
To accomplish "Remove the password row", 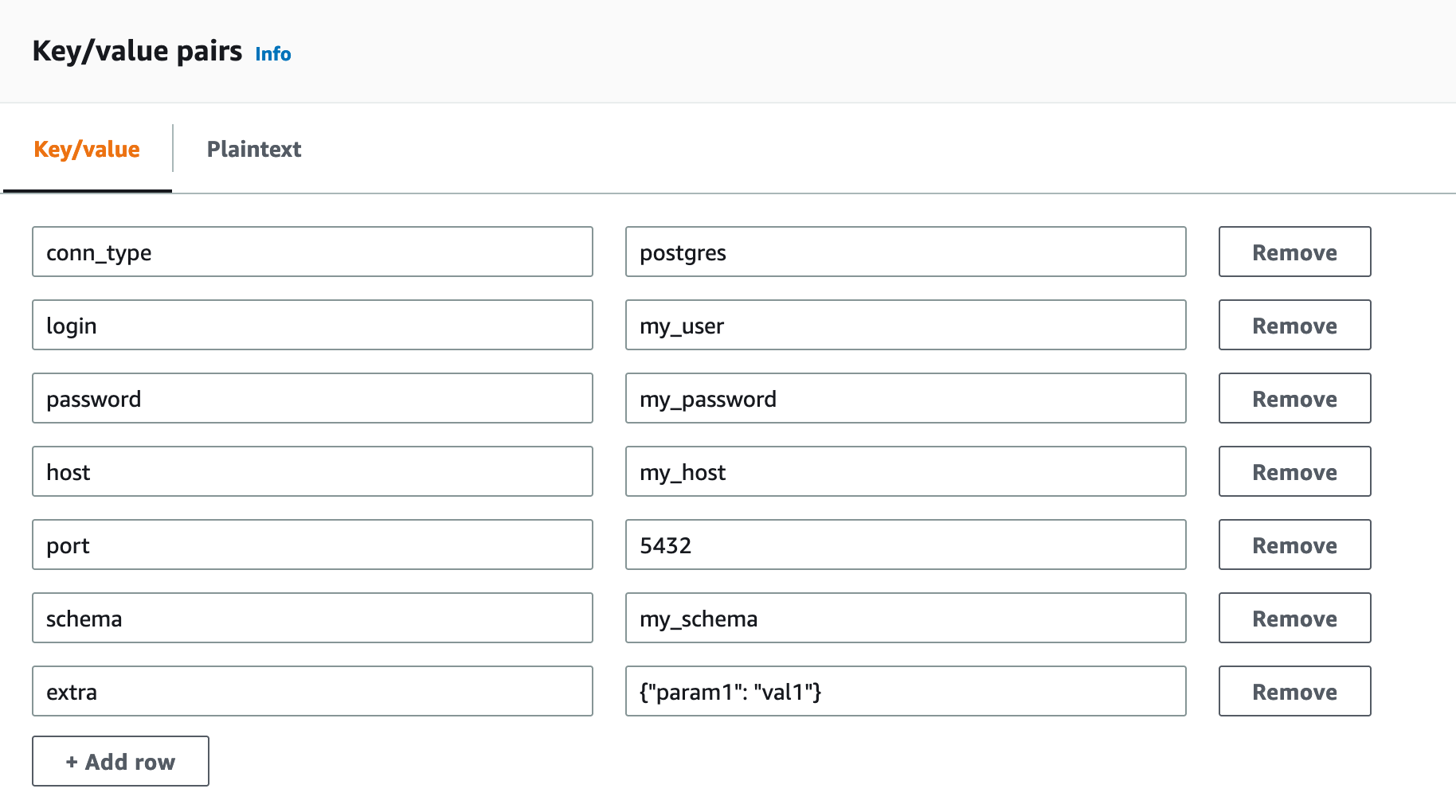I will [1294, 398].
